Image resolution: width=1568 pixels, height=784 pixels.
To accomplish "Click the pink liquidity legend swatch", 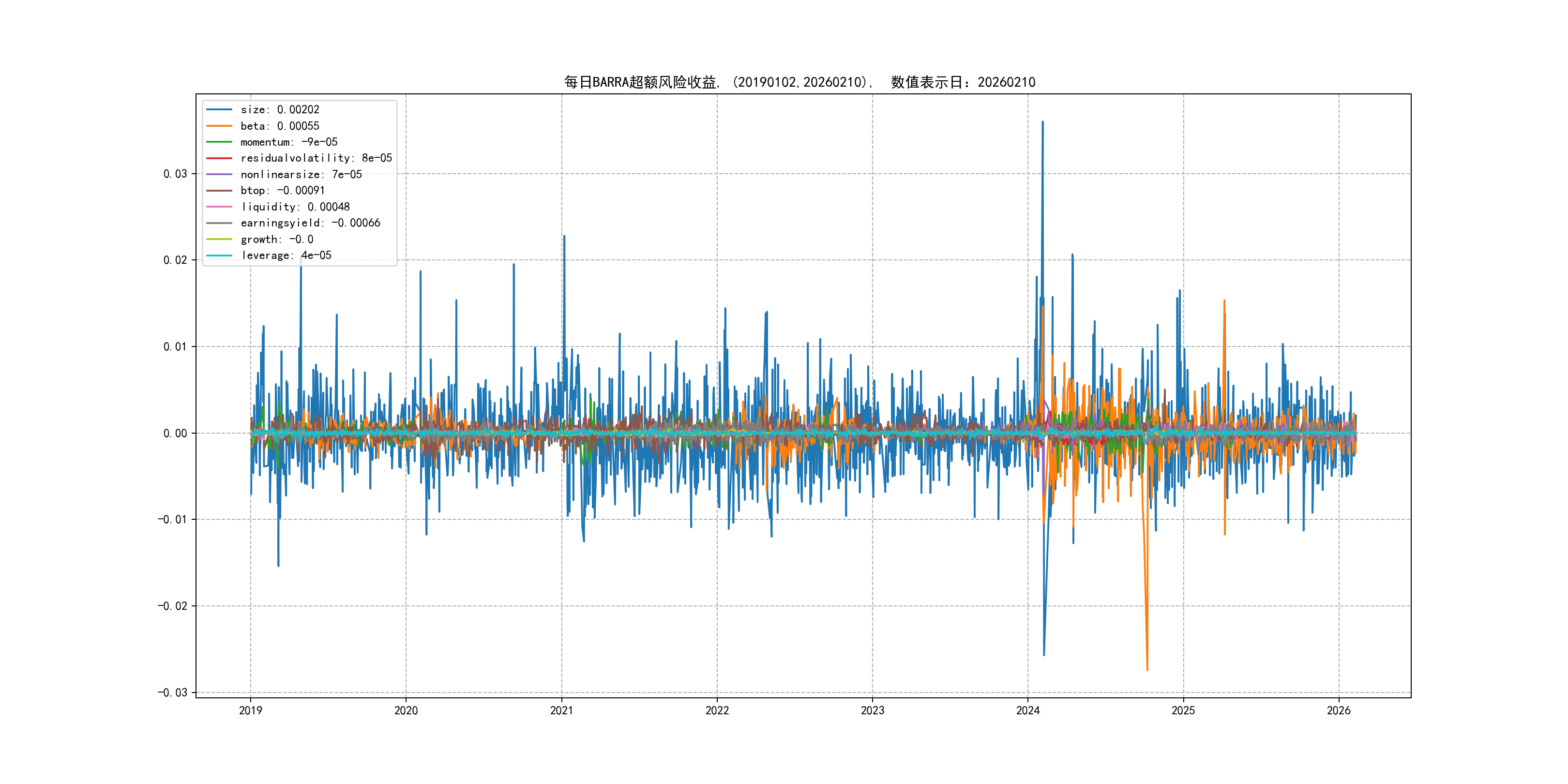I will [219, 207].
